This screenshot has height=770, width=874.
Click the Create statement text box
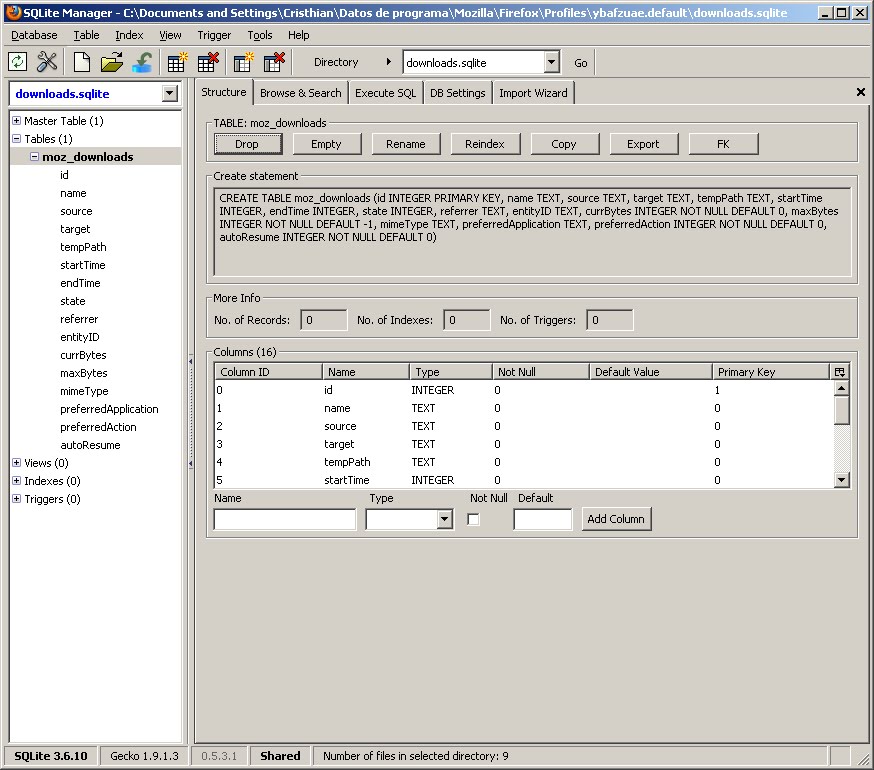tap(532, 232)
